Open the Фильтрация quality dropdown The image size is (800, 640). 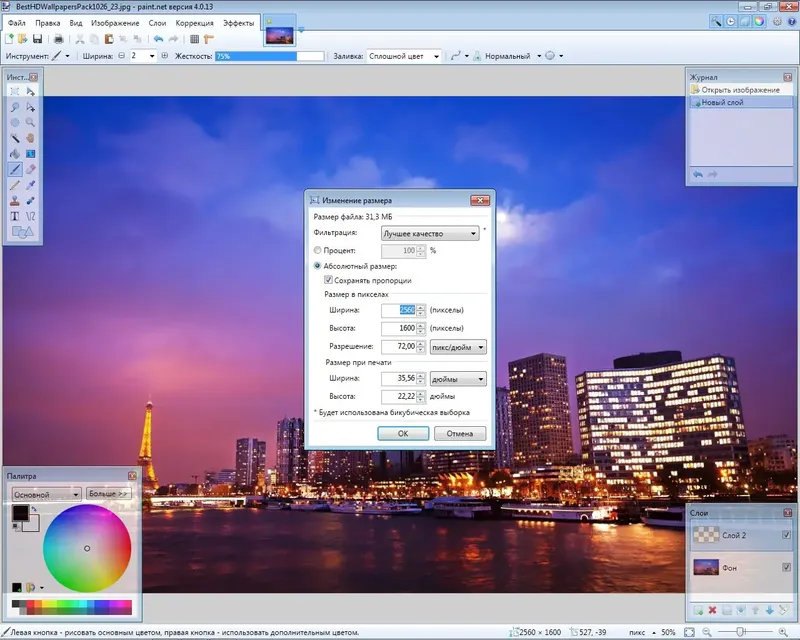point(430,233)
